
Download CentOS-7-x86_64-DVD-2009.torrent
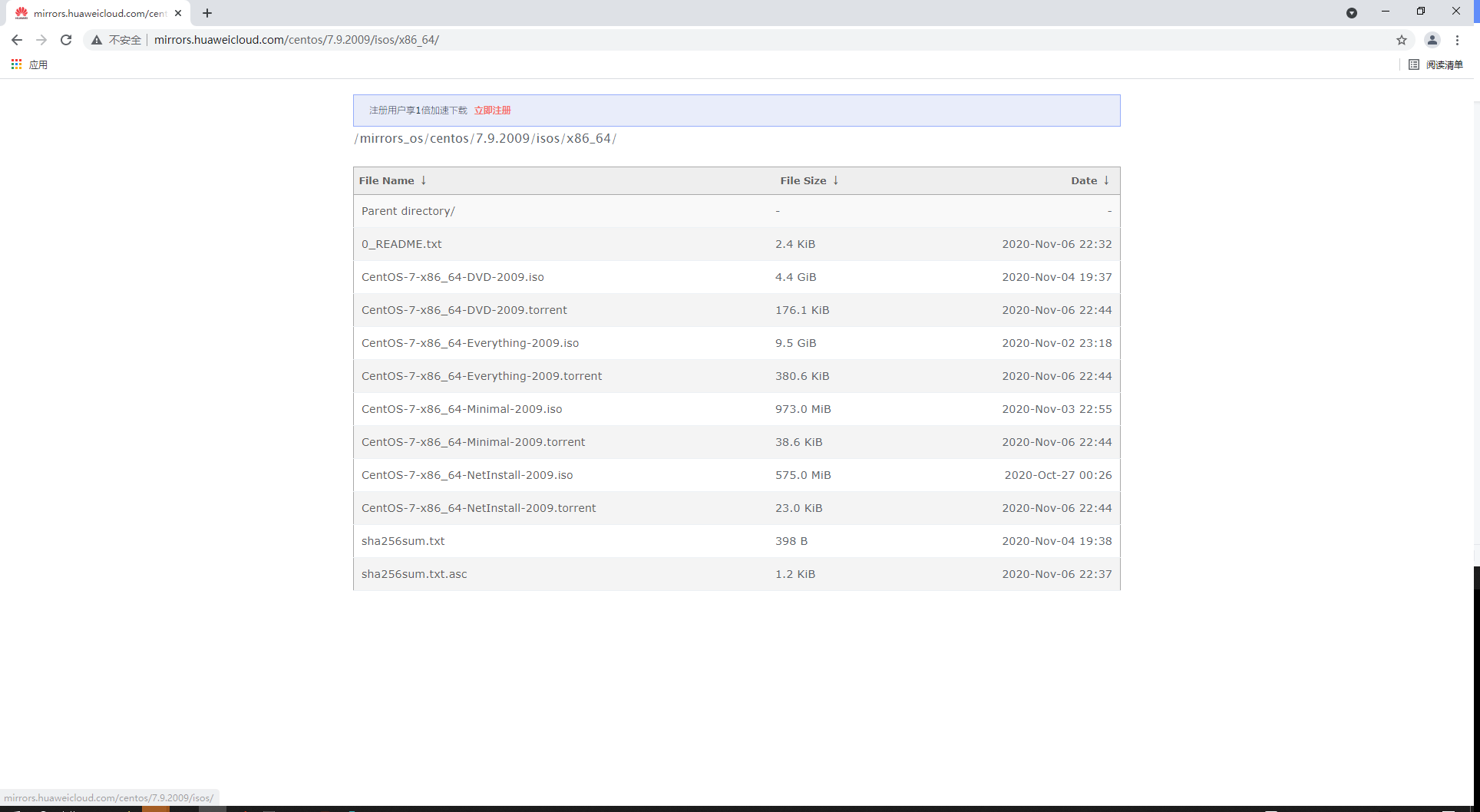[464, 310]
